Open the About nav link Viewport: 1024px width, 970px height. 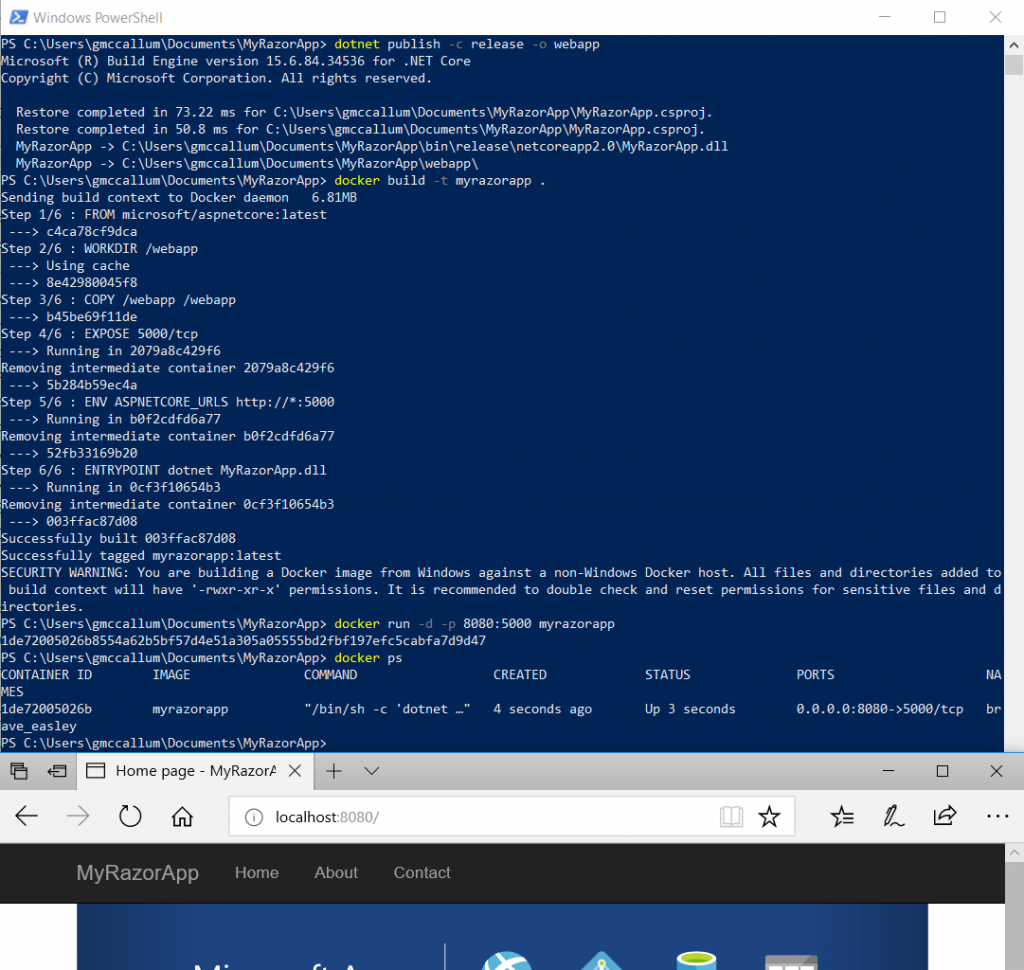click(336, 873)
